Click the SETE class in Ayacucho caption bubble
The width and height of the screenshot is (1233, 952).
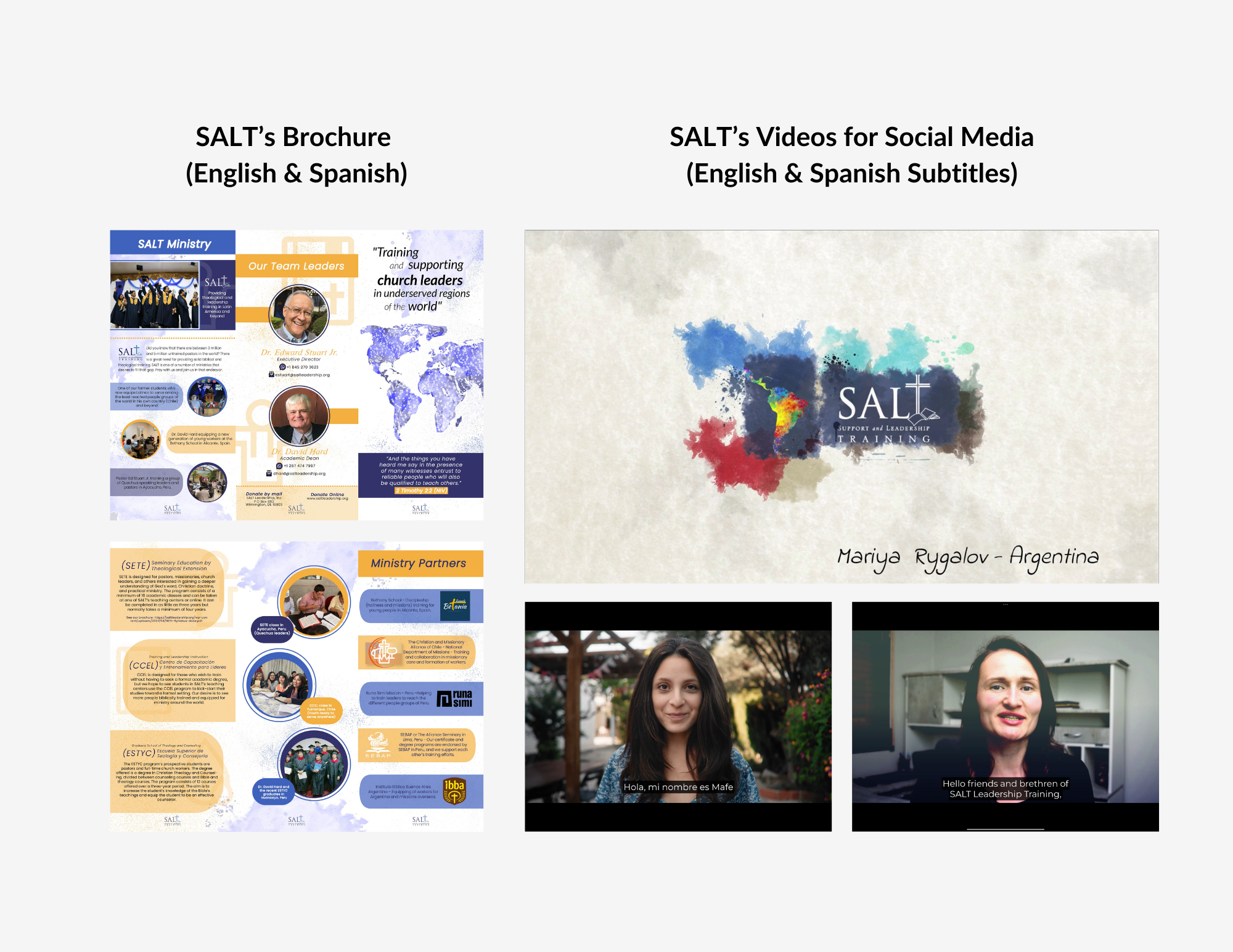click(x=271, y=629)
